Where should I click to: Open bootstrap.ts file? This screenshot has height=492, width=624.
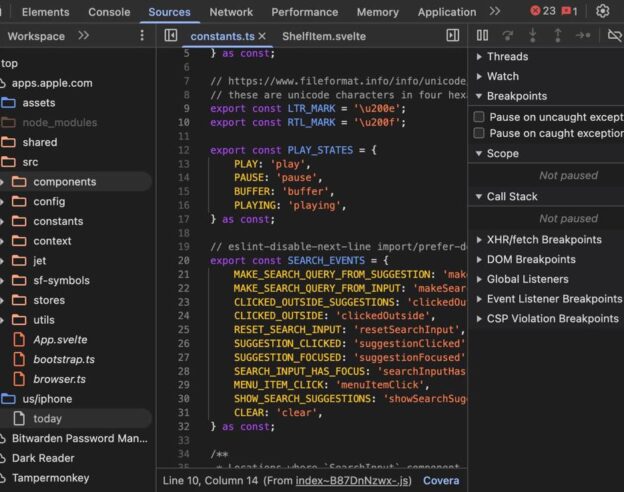[64, 359]
